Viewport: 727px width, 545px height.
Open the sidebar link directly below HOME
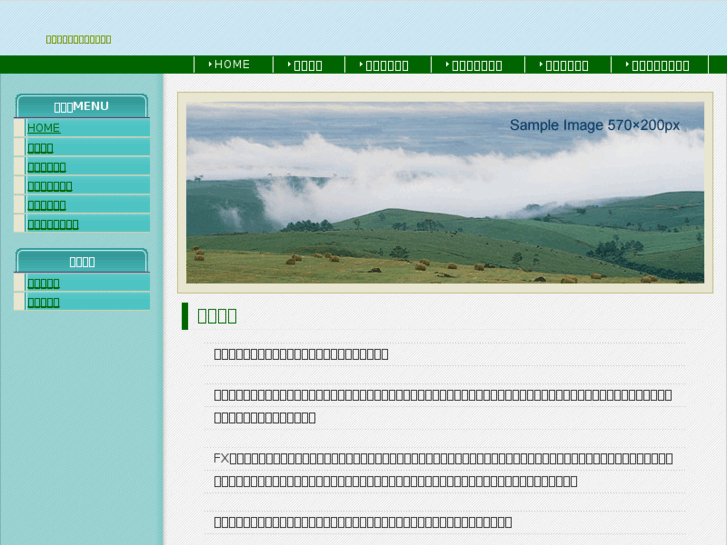[40, 148]
